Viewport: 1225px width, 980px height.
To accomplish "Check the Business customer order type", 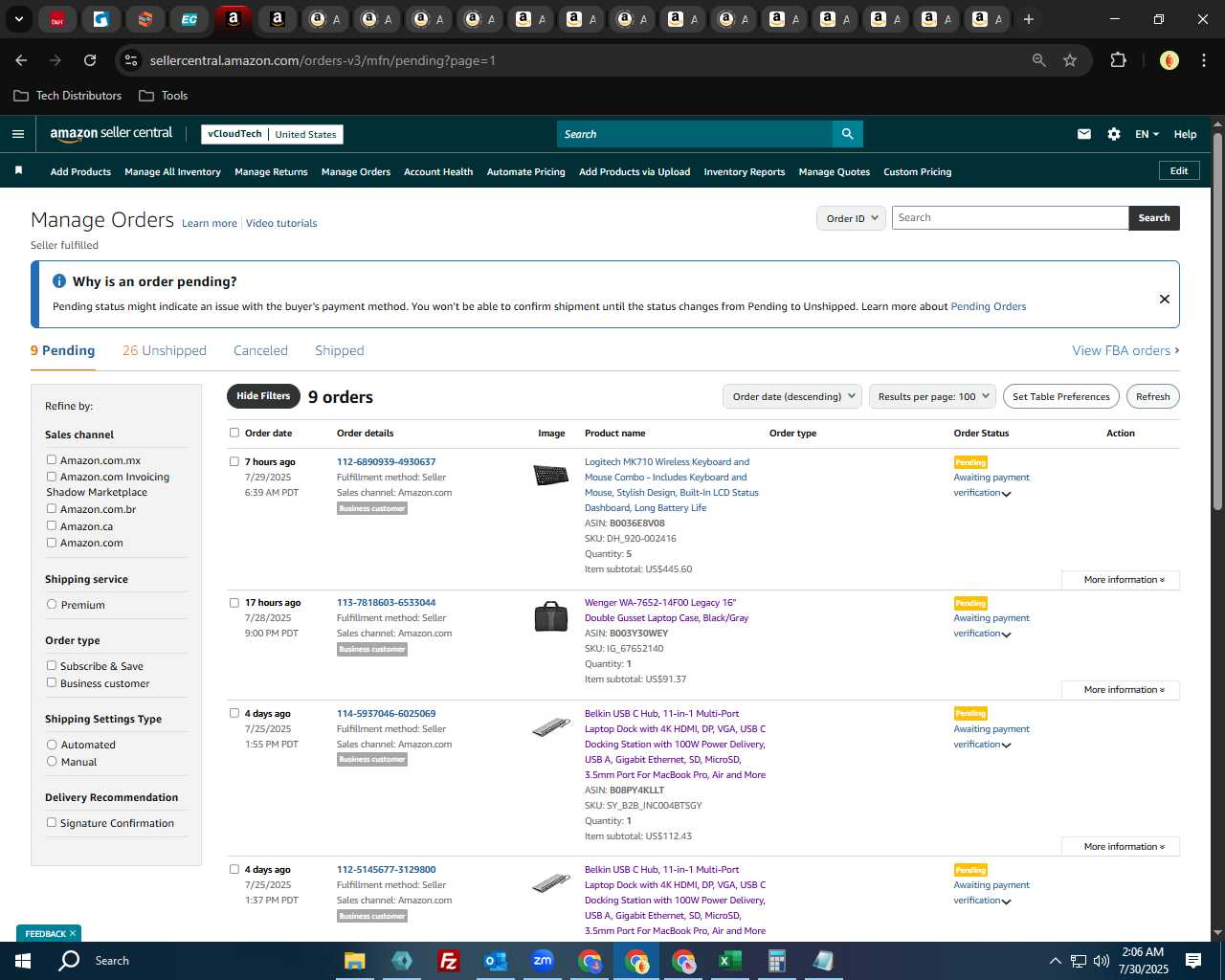I will coord(52,682).
